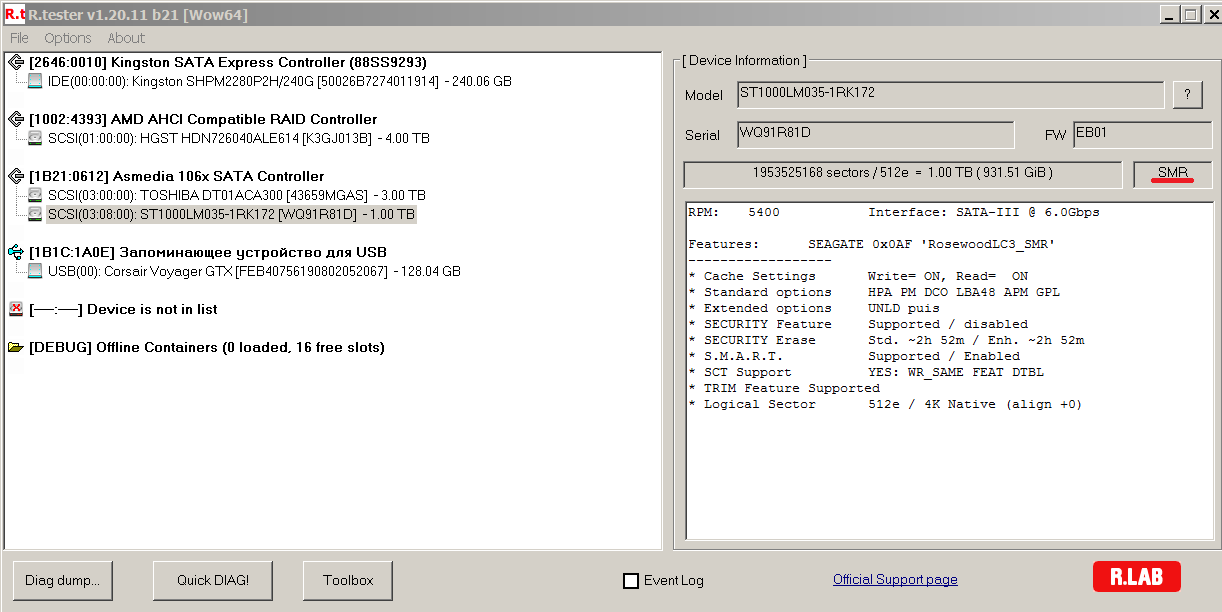1222x612 pixels.
Task: Select the Device is not in list row
Action: 123,309
